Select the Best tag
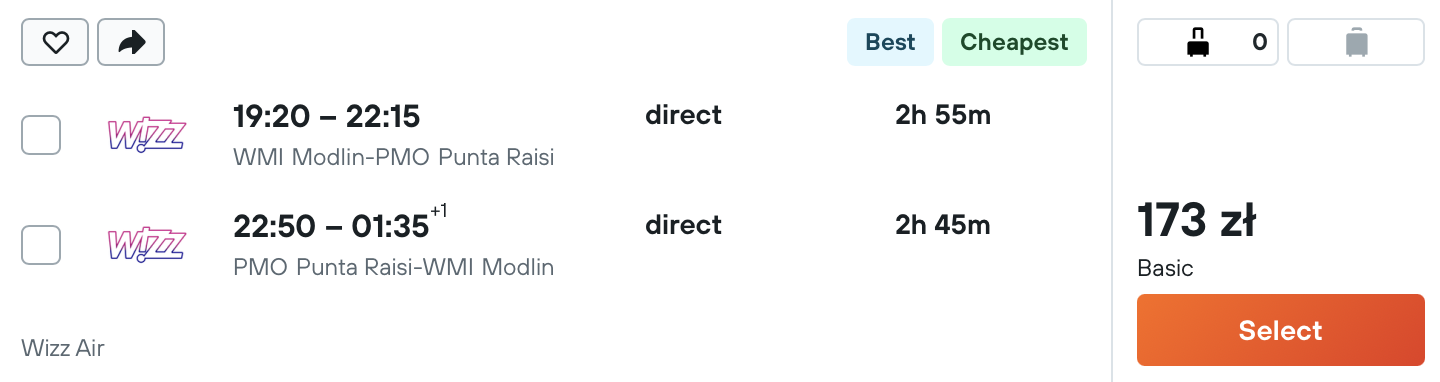This screenshot has height=382, width=1440. pos(890,42)
